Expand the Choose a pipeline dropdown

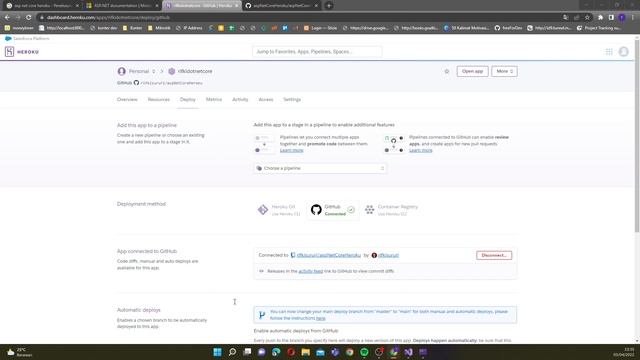coord(320,168)
